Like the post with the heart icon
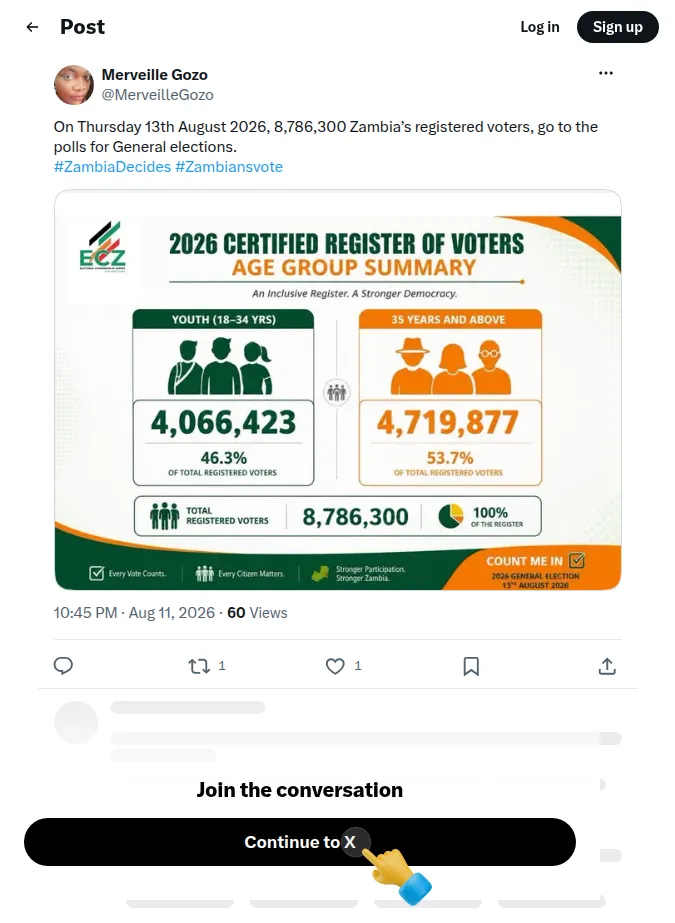Image resolution: width=675 pixels, height=923 pixels. pos(335,666)
